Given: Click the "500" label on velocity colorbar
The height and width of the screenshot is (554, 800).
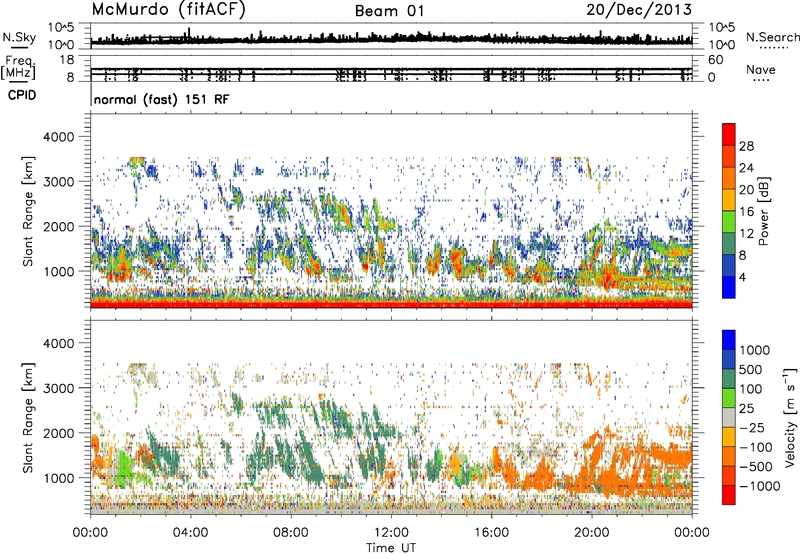Looking at the screenshot, I should (x=751, y=370).
